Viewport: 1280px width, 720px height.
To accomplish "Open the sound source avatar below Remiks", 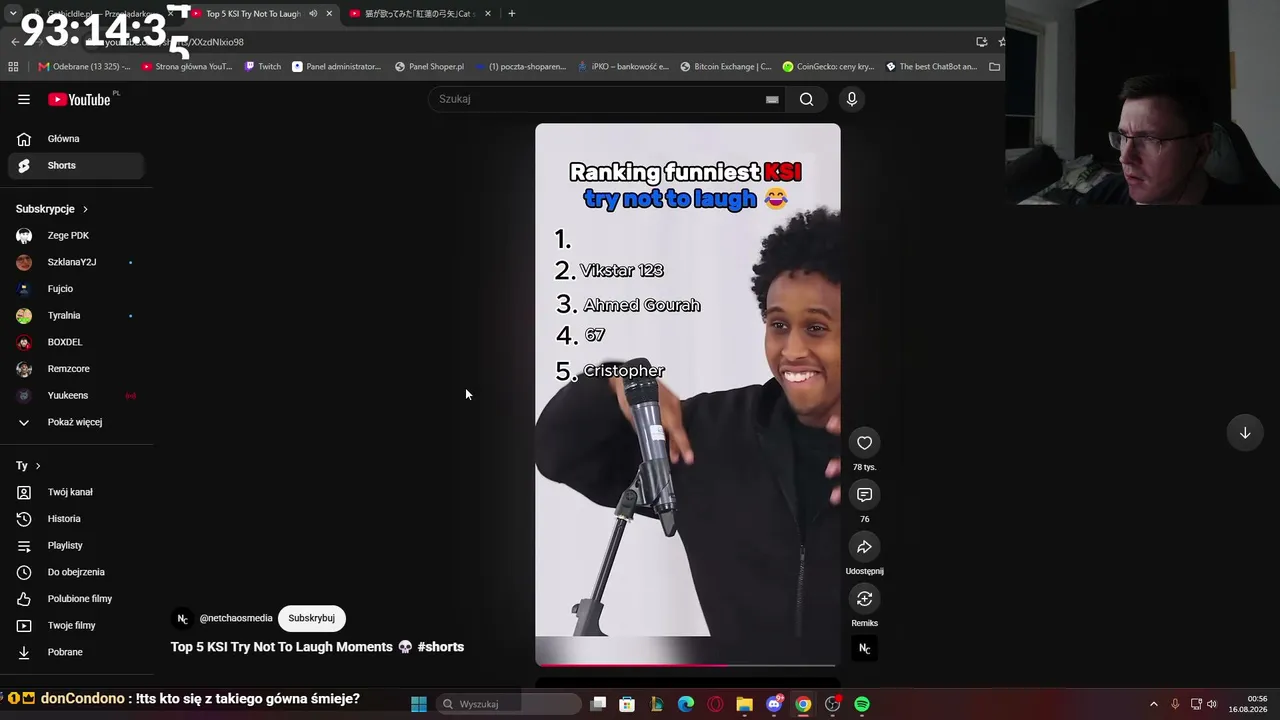I will tap(864, 648).
